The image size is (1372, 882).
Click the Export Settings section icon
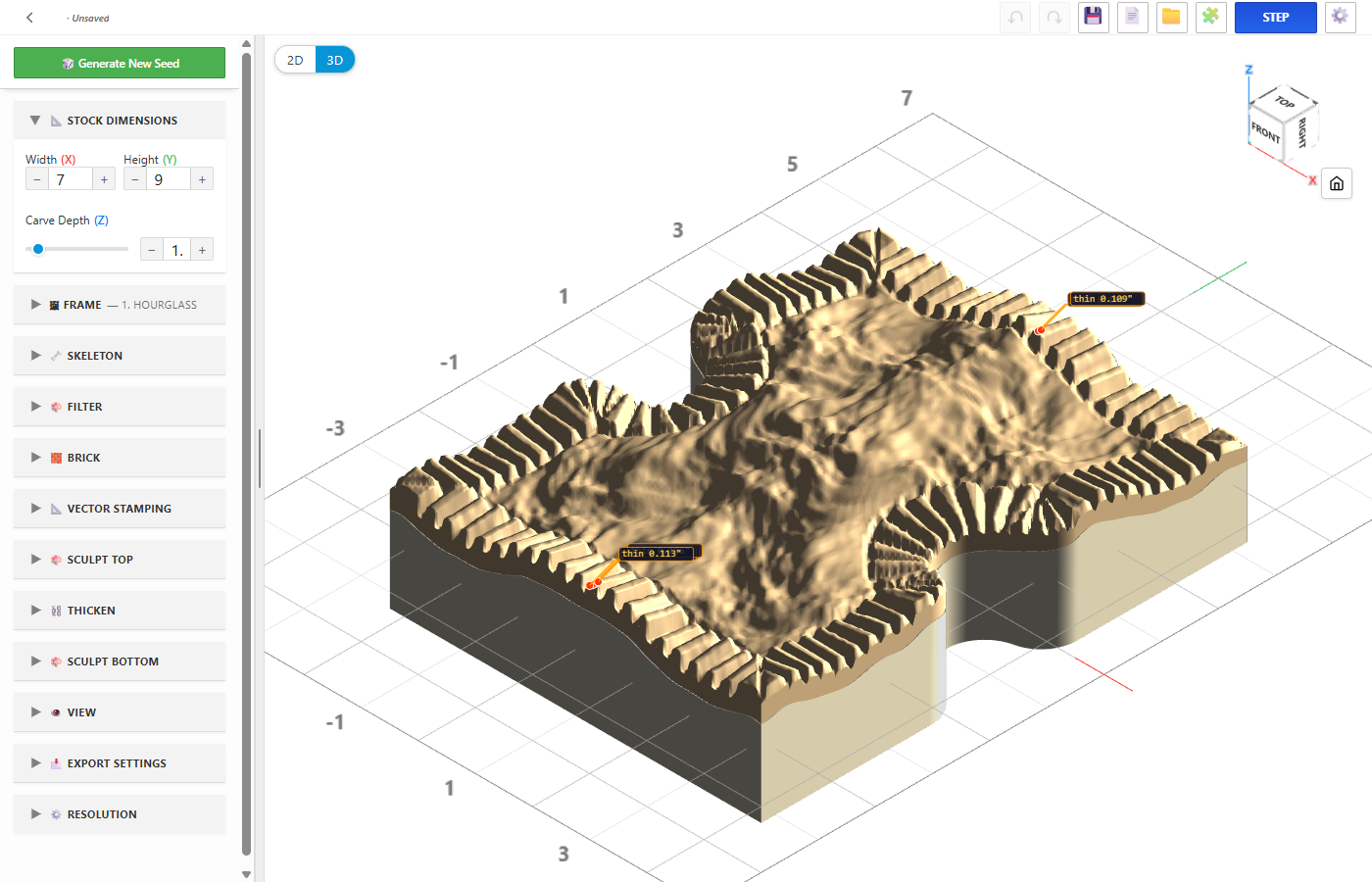pos(56,763)
